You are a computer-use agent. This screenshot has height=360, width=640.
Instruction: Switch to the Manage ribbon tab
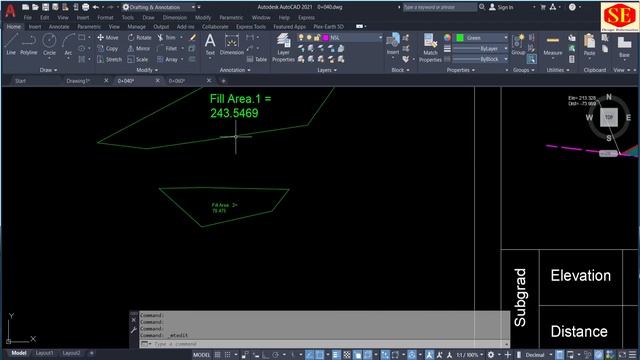pyautogui.click(x=136, y=27)
